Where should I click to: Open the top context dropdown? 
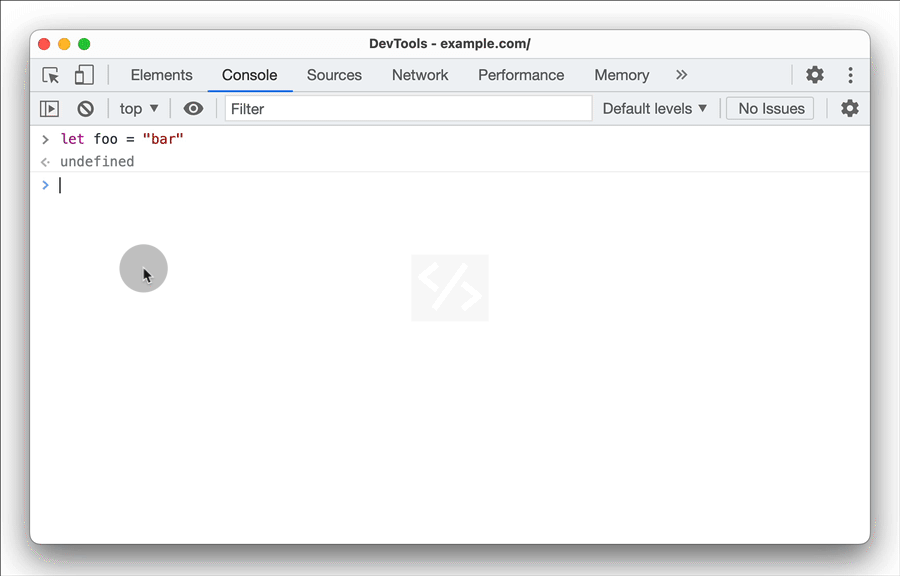click(x=138, y=108)
